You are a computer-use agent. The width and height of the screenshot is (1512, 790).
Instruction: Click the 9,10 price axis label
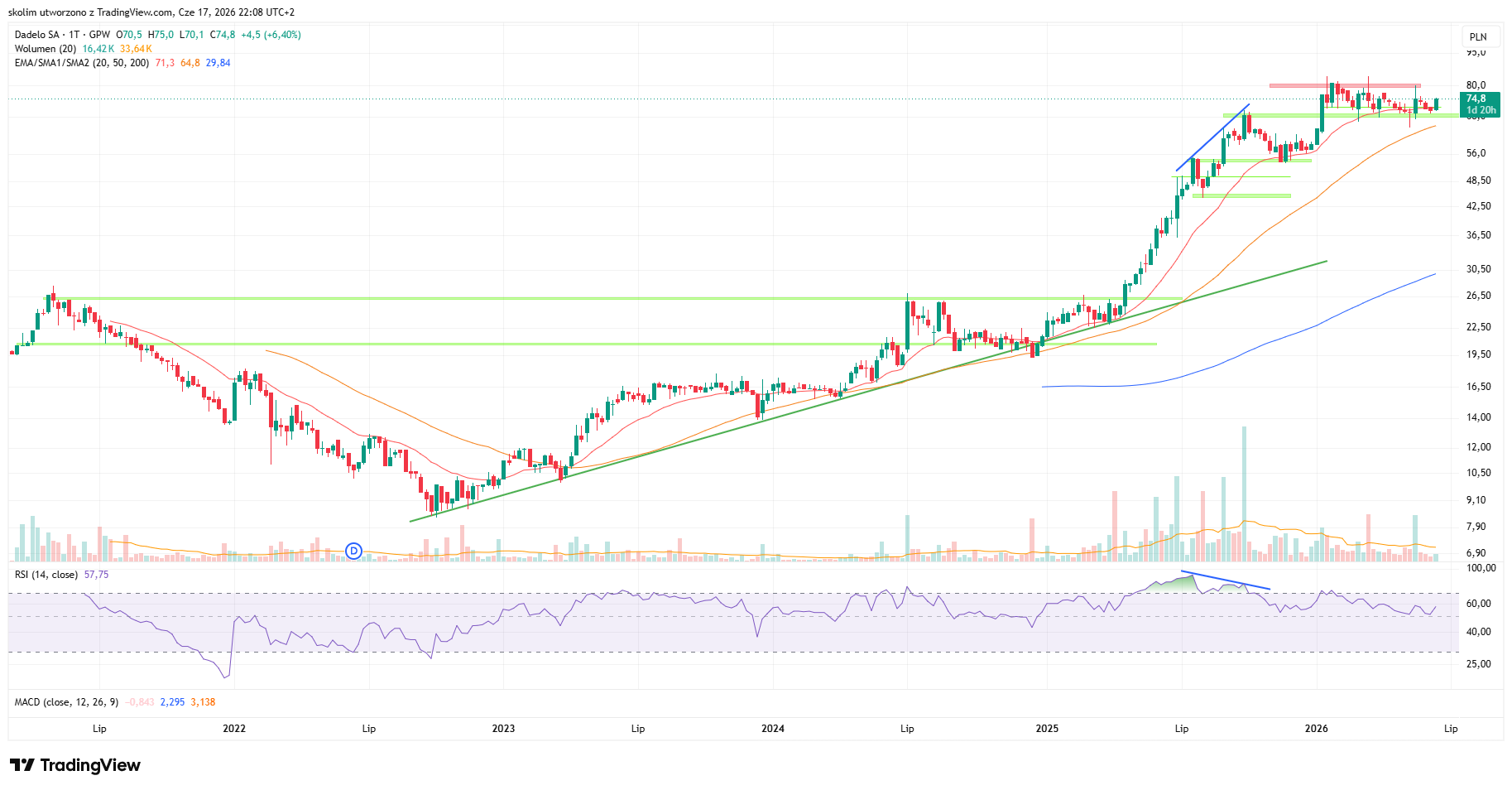pyautogui.click(x=1476, y=500)
